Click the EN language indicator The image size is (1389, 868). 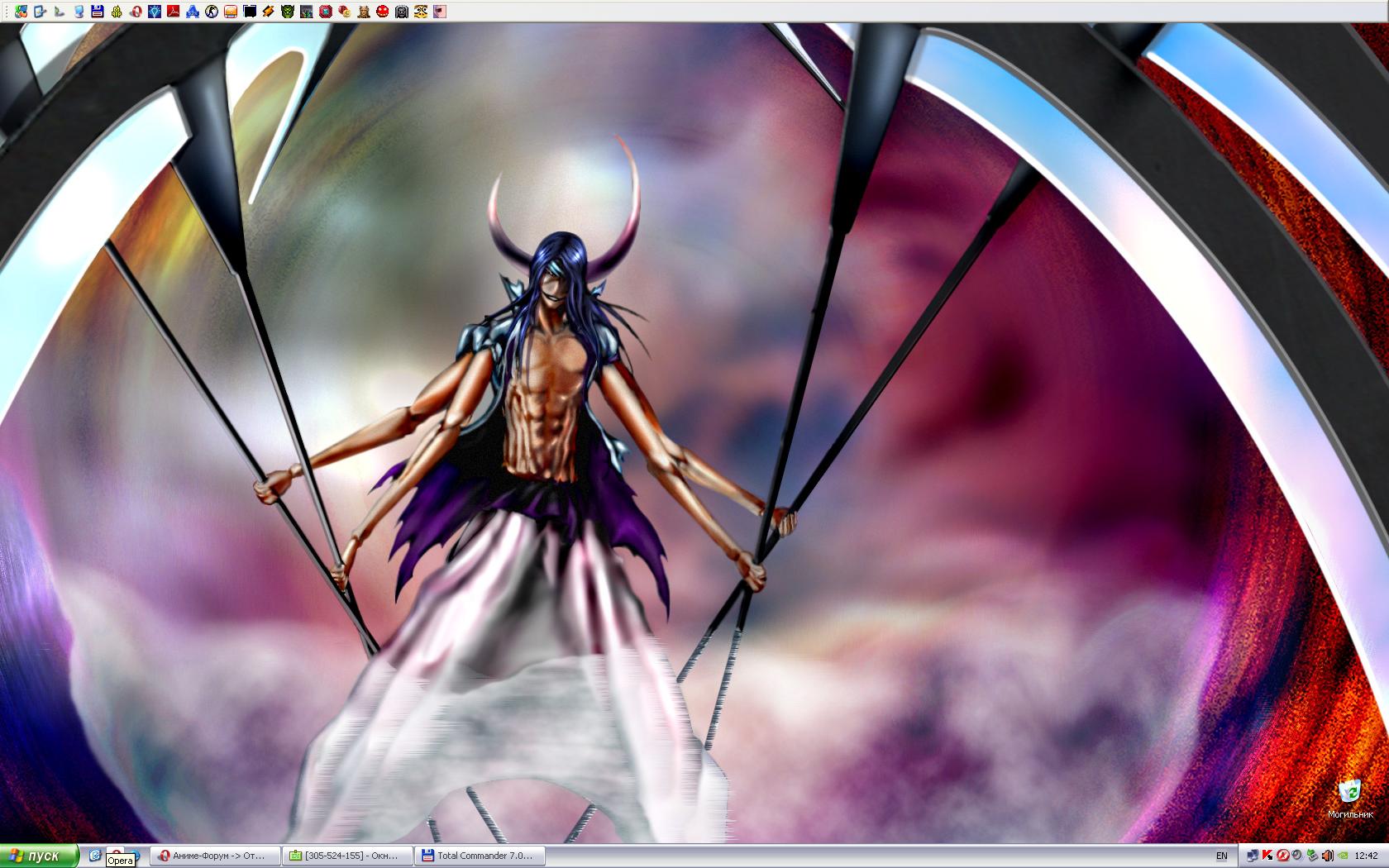coord(1222,856)
